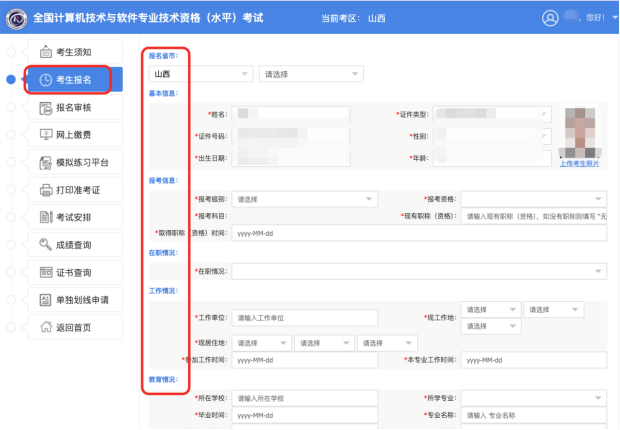The width and height of the screenshot is (620, 430).
Task: Click the 考生须知 sidebar icon
Action: [x=46, y=52]
